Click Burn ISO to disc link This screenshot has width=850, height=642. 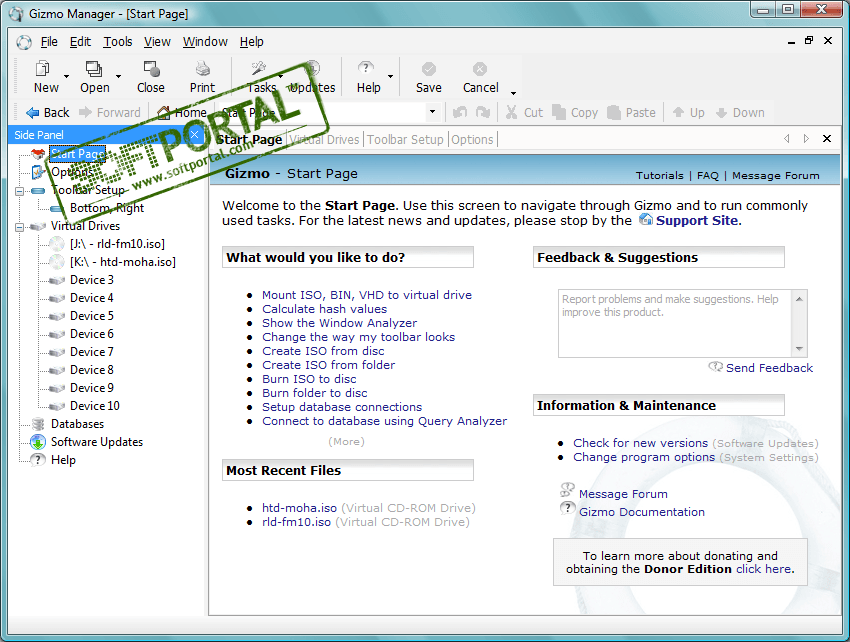(x=309, y=379)
